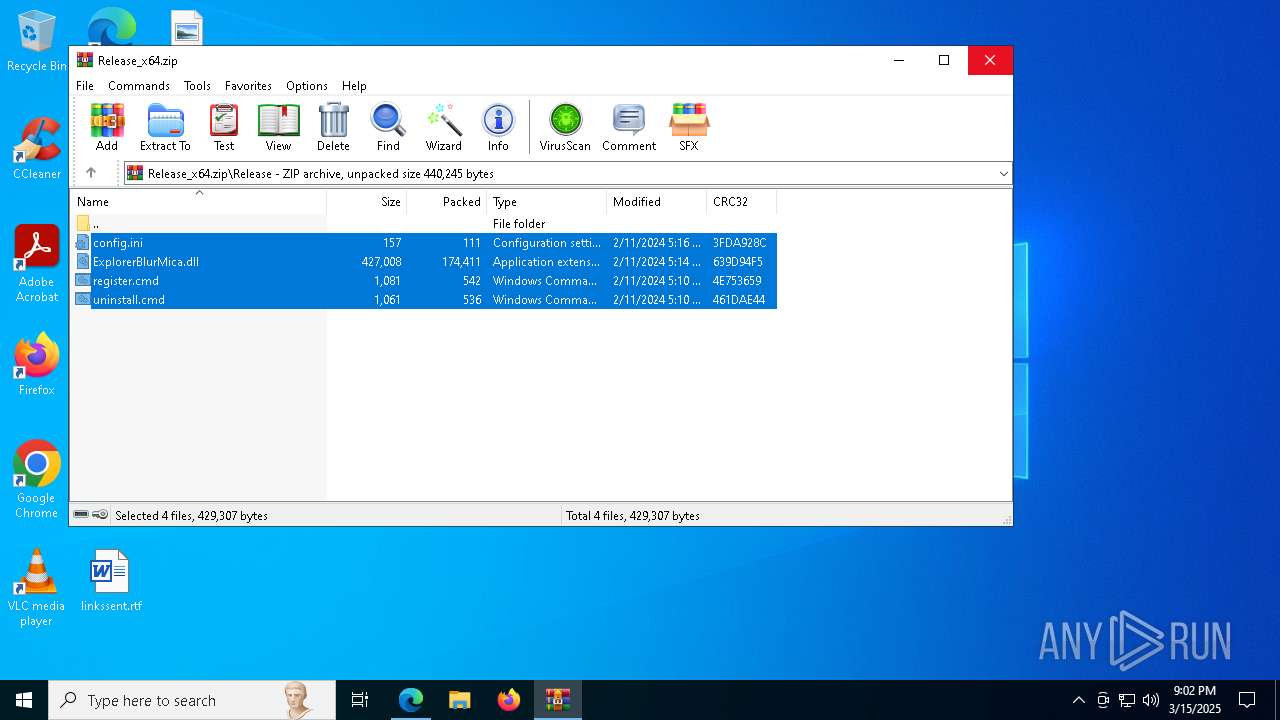Open Firefox desktop shortcut

(37, 365)
